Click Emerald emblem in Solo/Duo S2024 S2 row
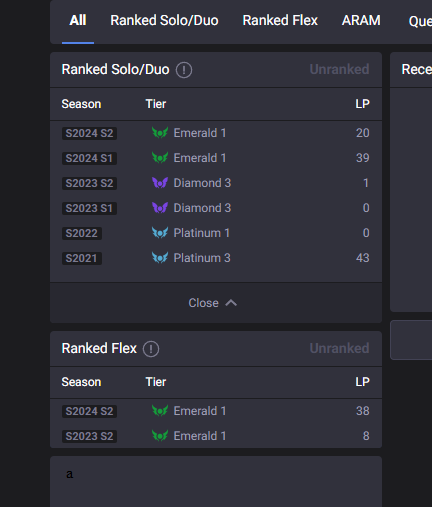 pyautogui.click(x=160, y=133)
